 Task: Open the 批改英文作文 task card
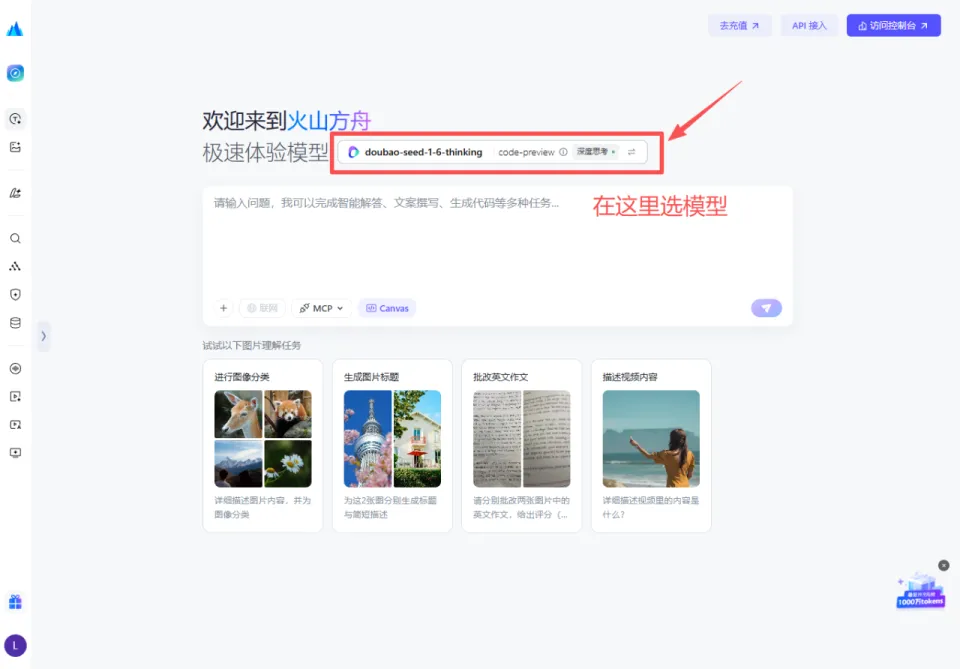click(x=521, y=445)
